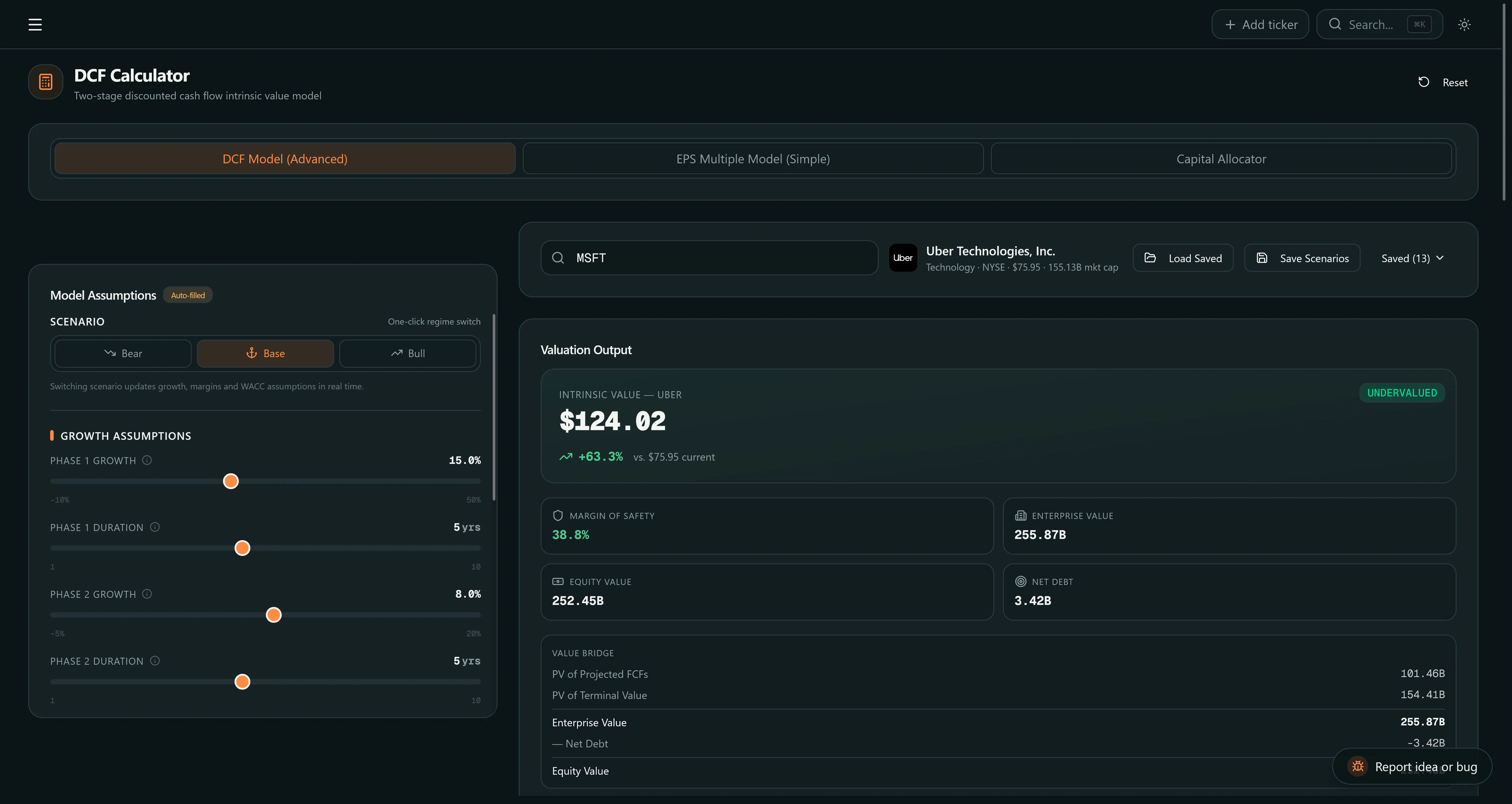Select the Bull scenario
Viewport: 1512px width, 804px height.
pyautogui.click(x=408, y=353)
